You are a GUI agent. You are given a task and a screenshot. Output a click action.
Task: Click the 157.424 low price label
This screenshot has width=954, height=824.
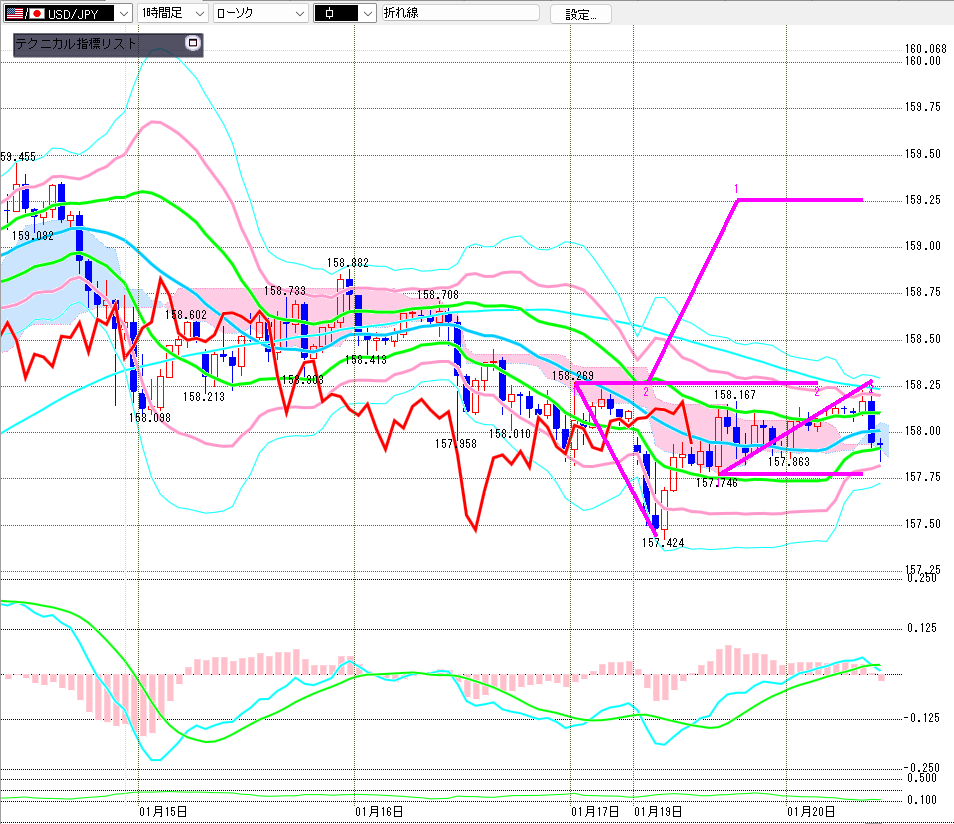point(662,542)
